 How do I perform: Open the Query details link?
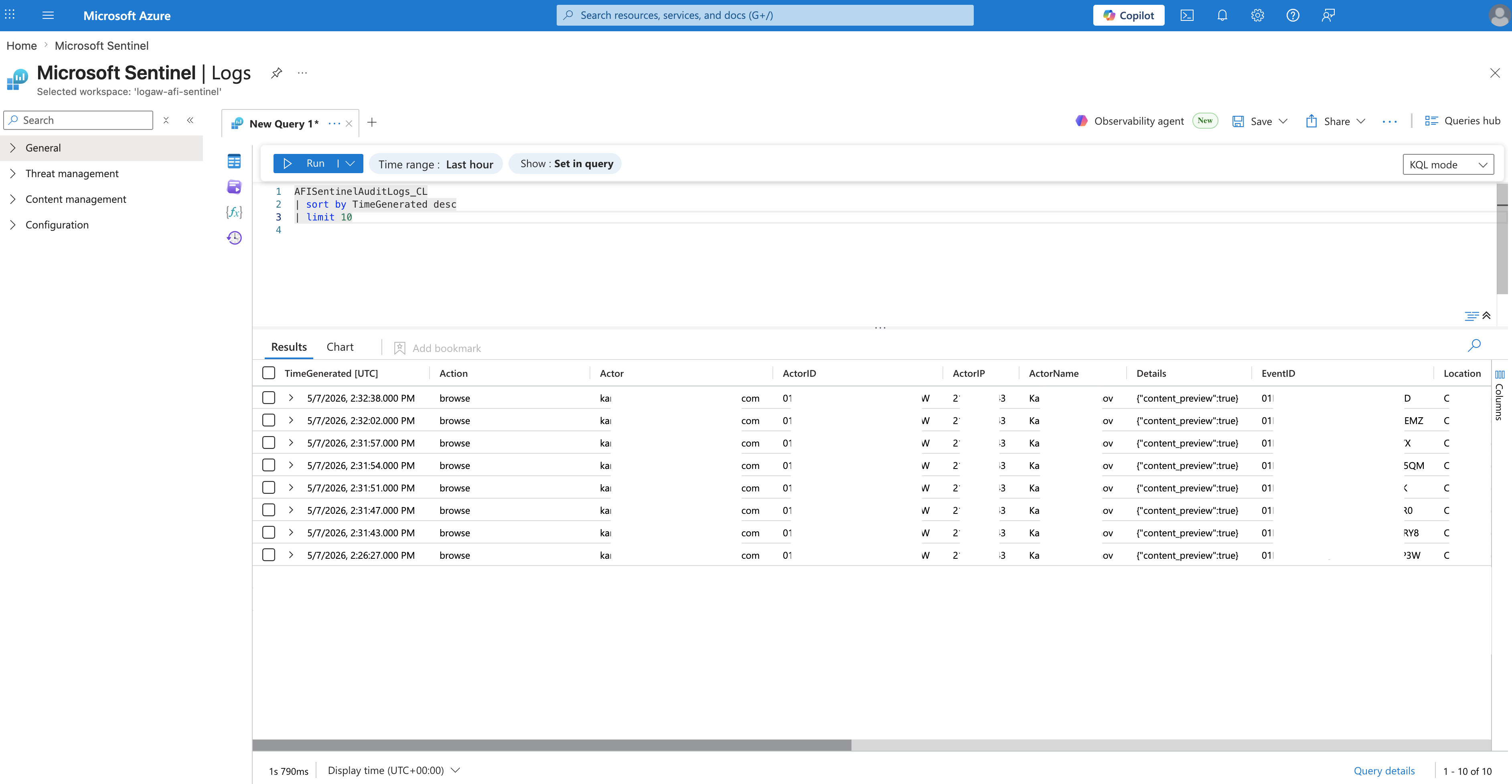coord(1384,770)
